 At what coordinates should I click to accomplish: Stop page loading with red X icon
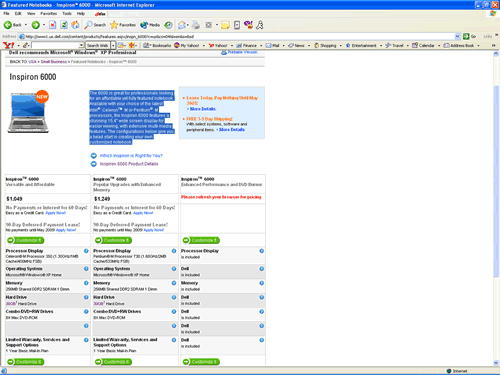click(x=53, y=25)
